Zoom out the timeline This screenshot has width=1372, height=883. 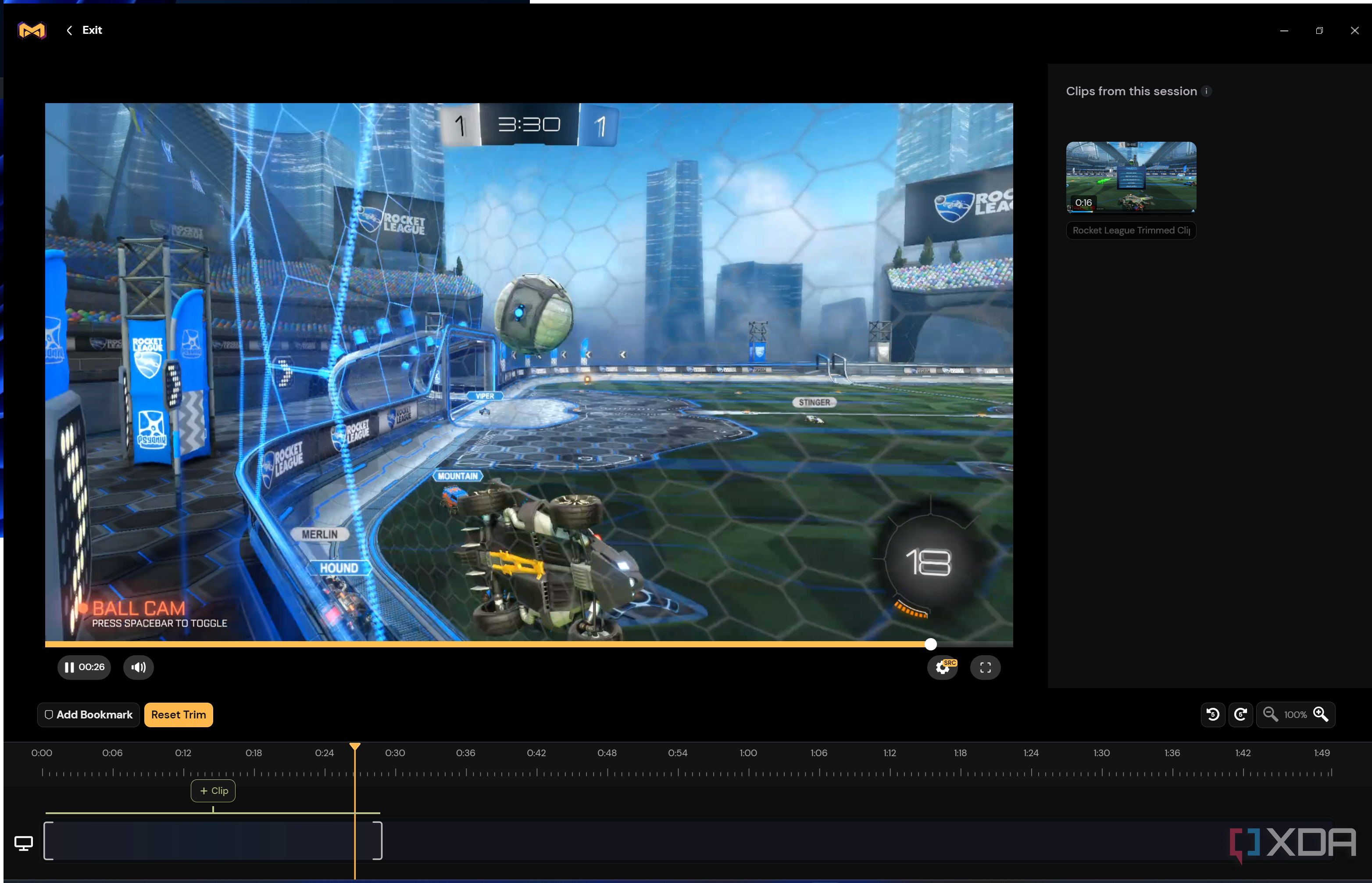point(1270,714)
